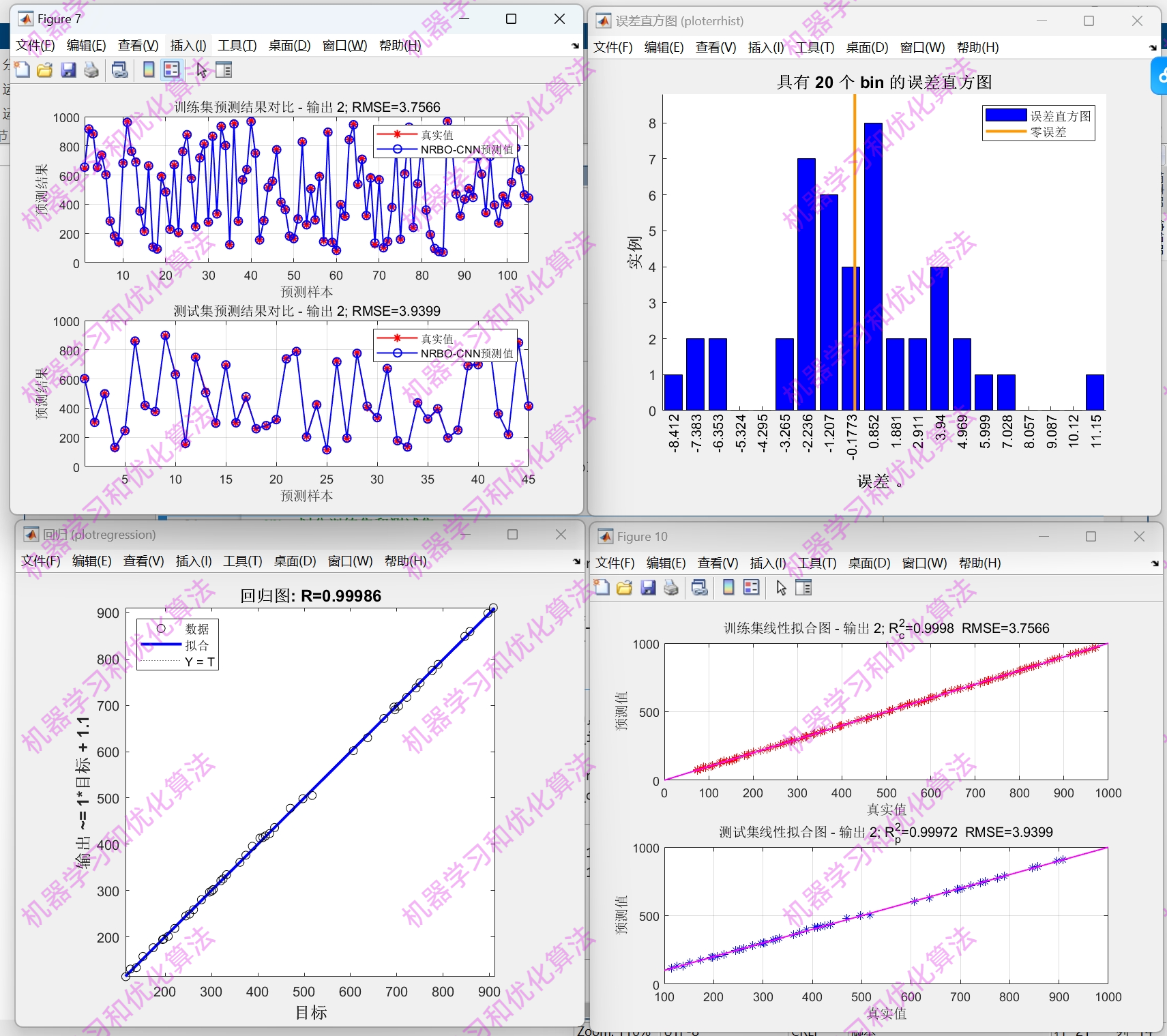Click title 测试集预测结果对比 RMSE=3.9399

(x=307, y=311)
